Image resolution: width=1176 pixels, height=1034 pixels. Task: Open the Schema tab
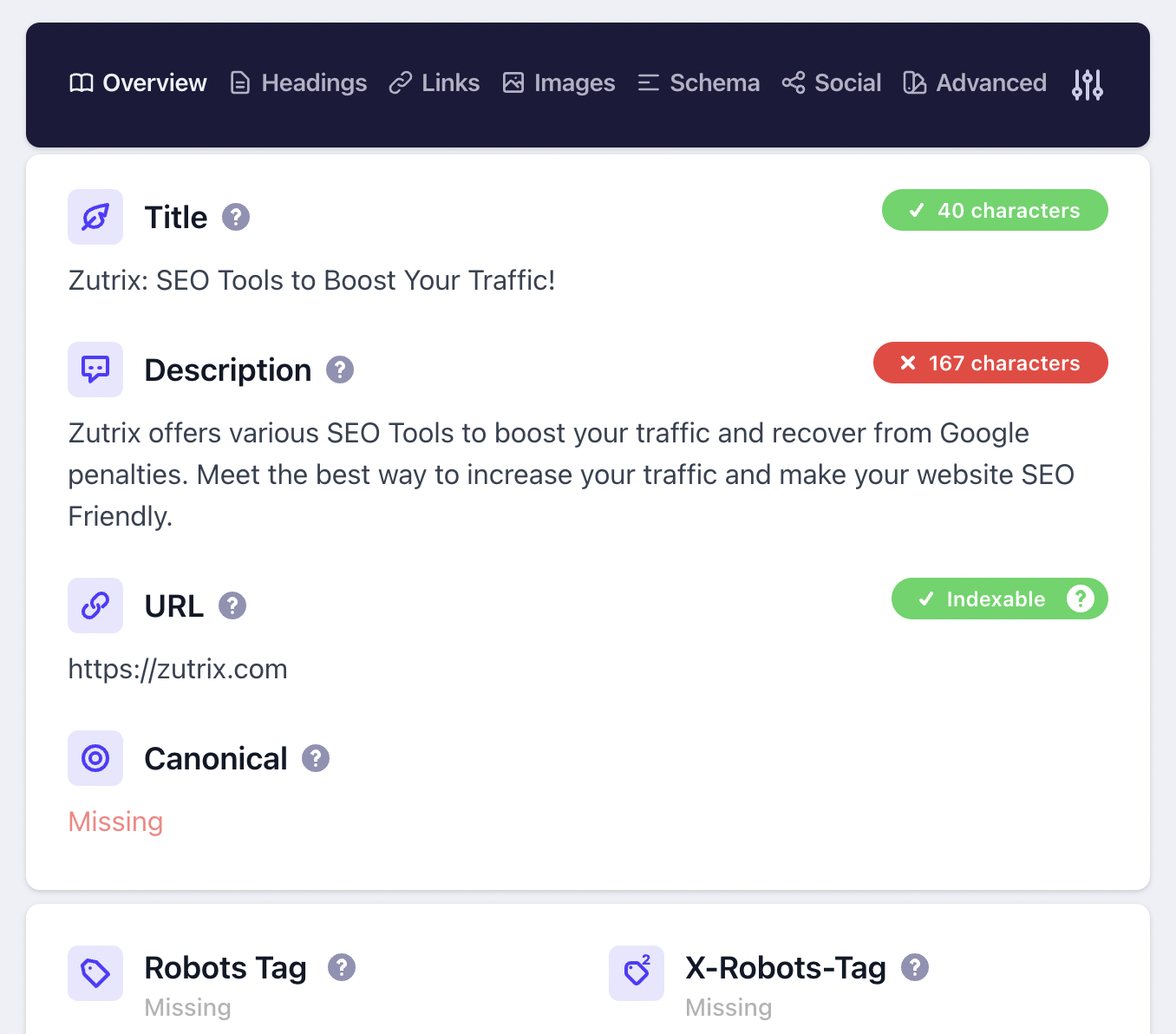698,83
